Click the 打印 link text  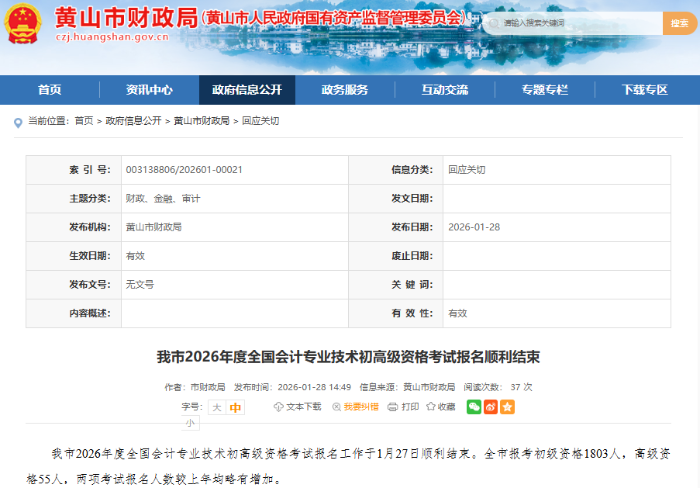coord(410,407)
